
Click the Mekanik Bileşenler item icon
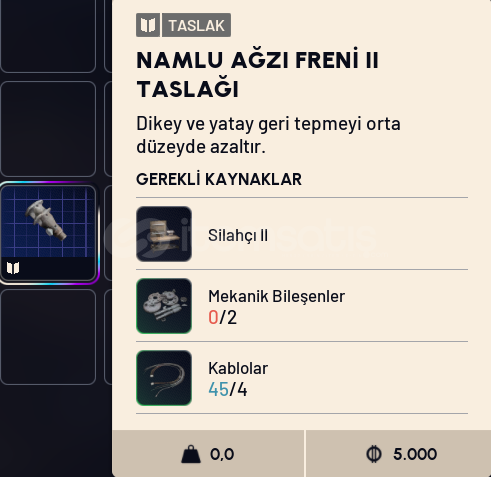pyautogui.click(x=164, y=306)
